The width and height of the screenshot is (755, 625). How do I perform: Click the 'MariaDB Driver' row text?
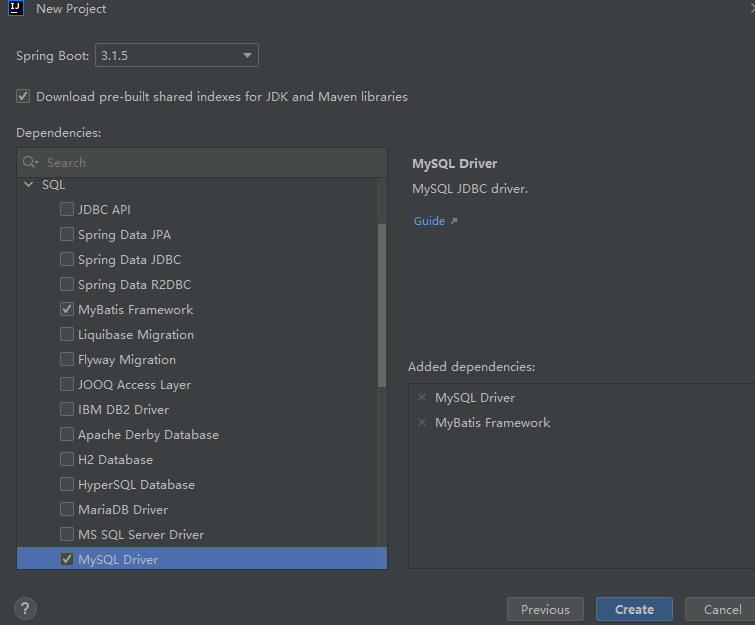pos(123,509)
